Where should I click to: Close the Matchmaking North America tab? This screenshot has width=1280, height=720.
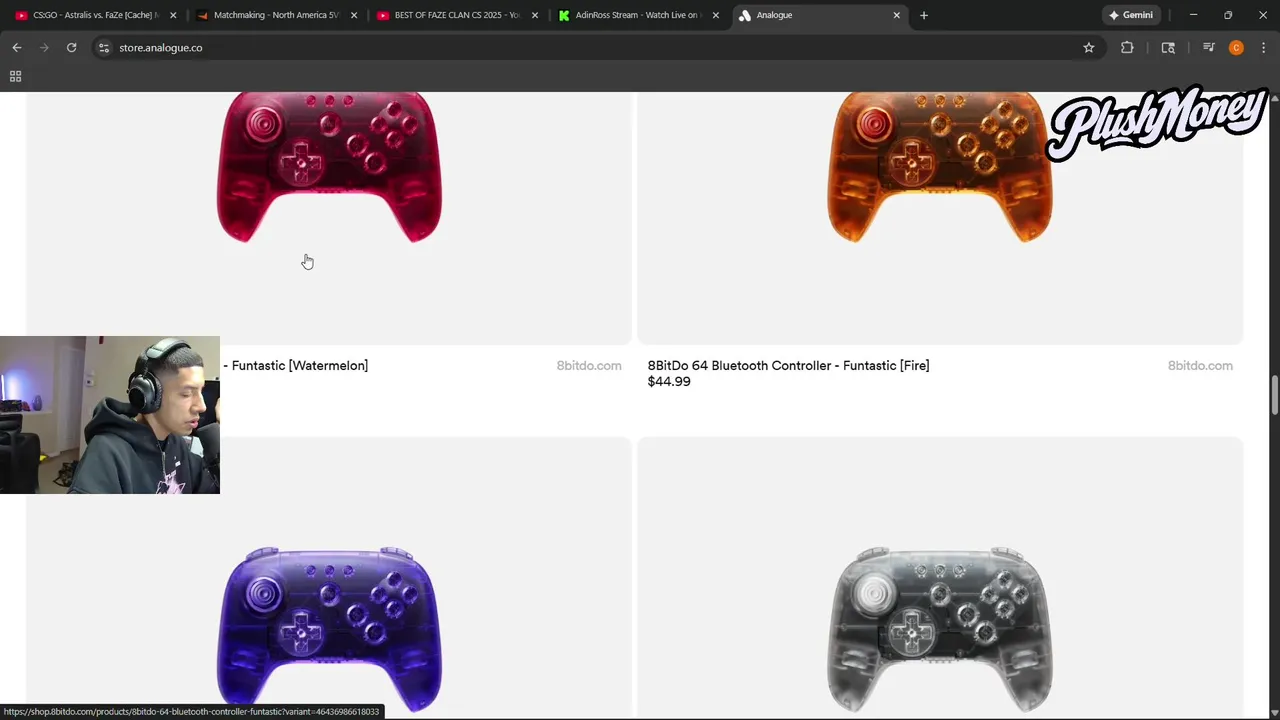point(353,15)
